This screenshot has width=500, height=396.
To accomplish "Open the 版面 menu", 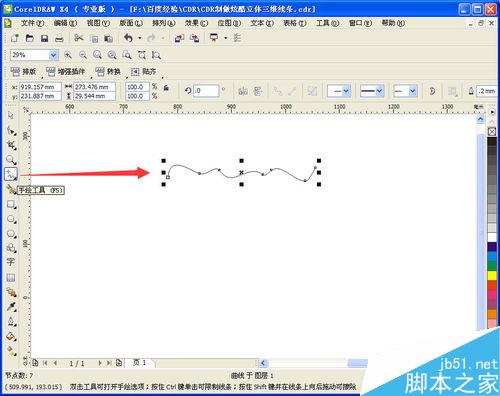I will tap(131, 23).
